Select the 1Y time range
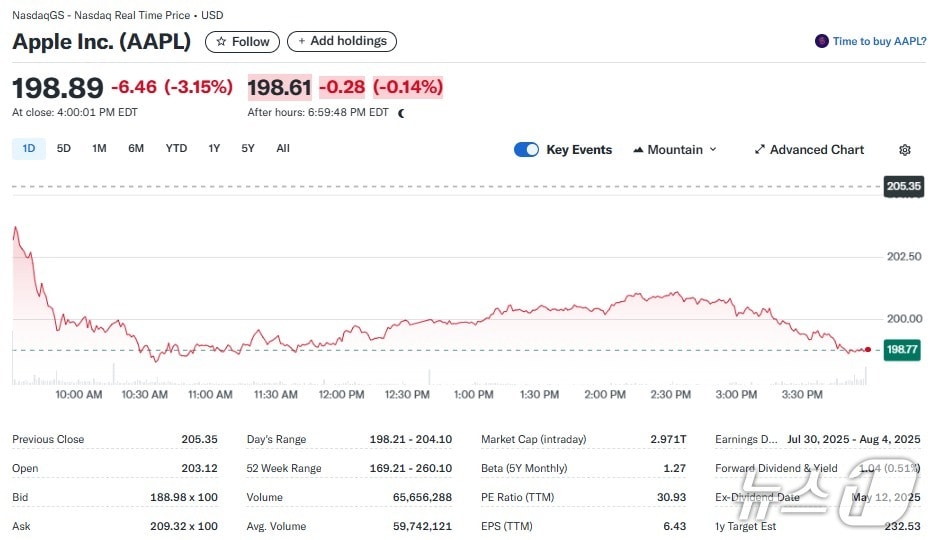Image resolution: width=931 pixels, height=540 pixels. (x=214, y=149)
